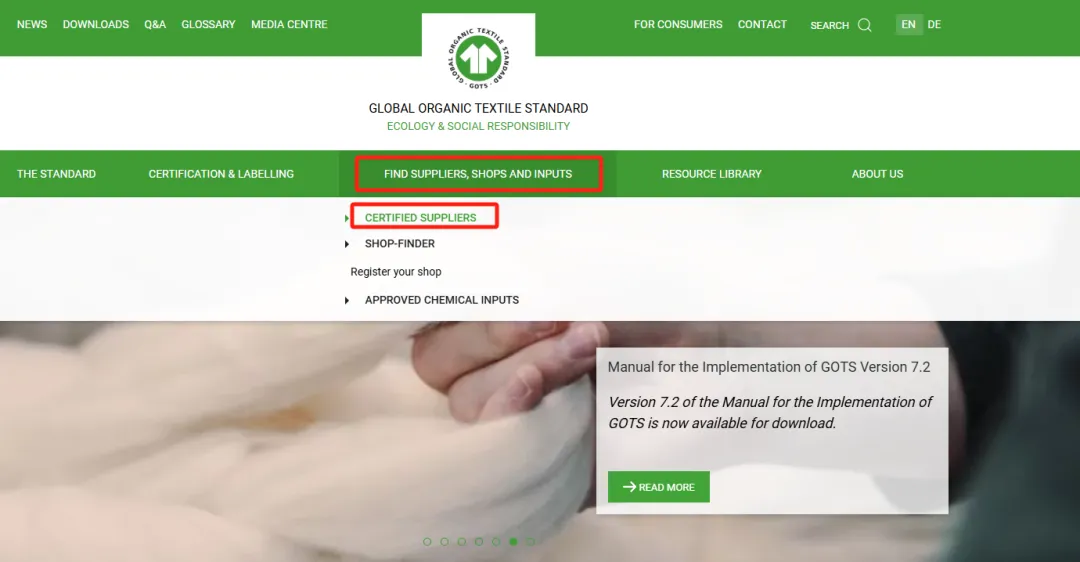Open ABOUT US menu
1080x562 pixels.
[x=877, y=174]
